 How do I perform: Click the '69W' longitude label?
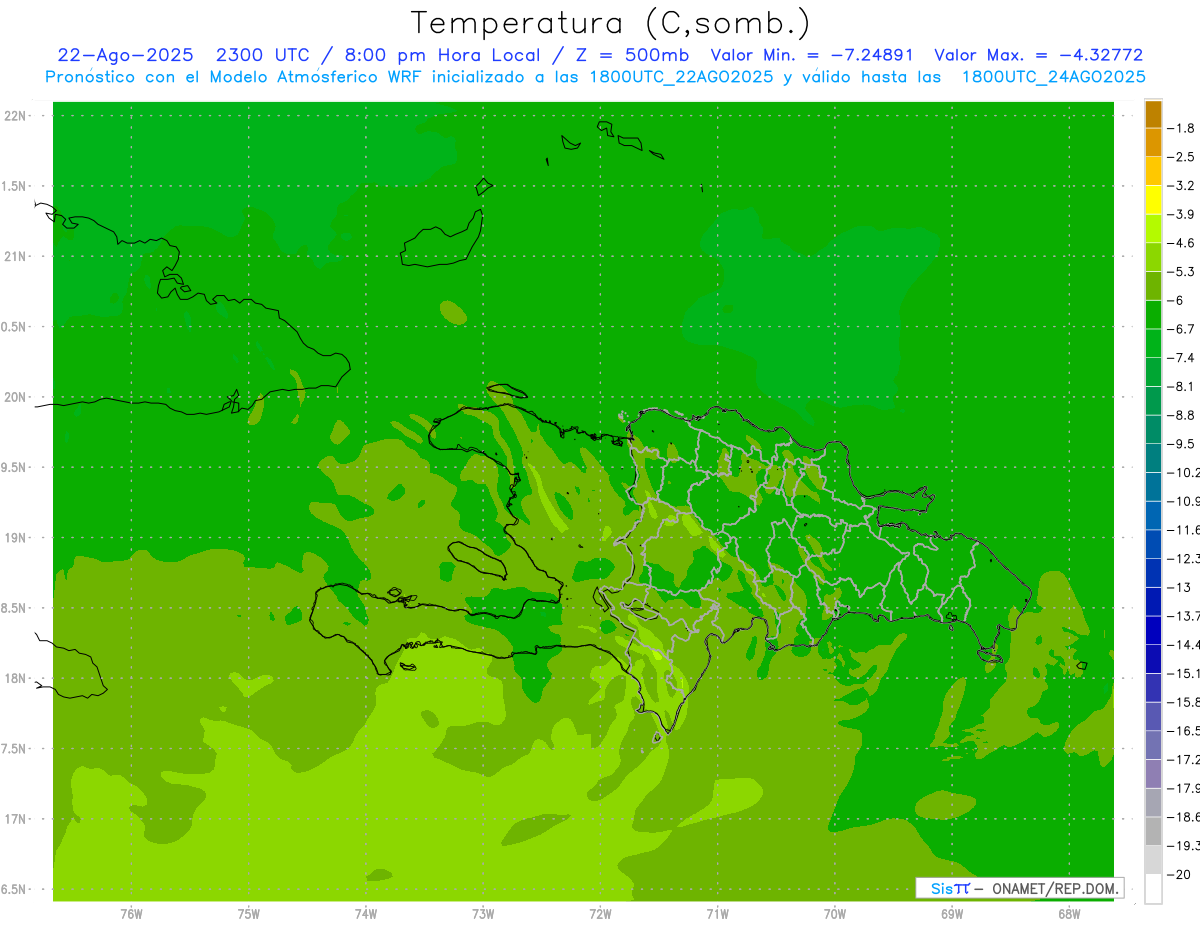[952, 914]
